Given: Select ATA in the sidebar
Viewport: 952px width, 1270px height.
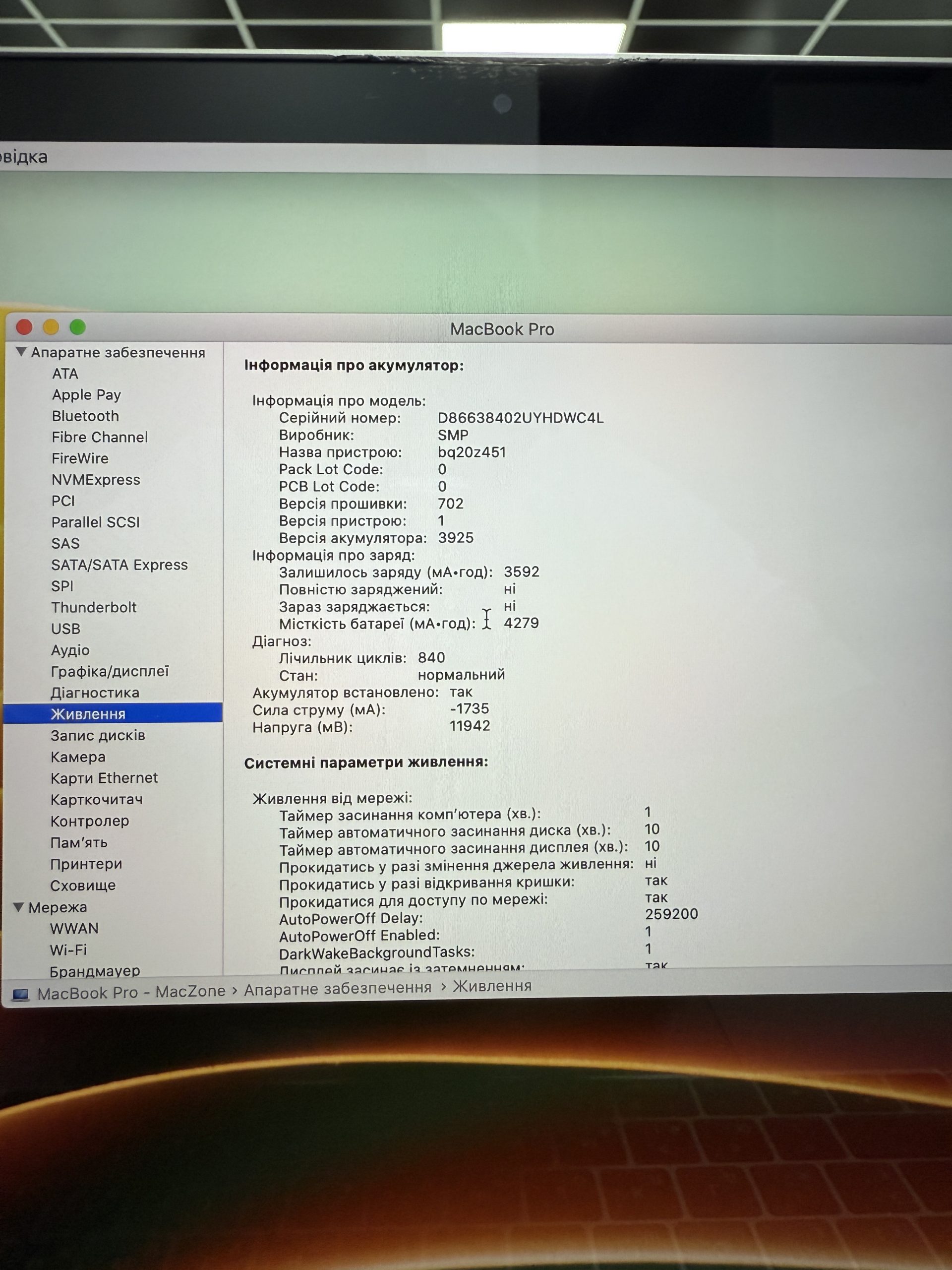Looking at the screenshot, I should pos(65,374).
